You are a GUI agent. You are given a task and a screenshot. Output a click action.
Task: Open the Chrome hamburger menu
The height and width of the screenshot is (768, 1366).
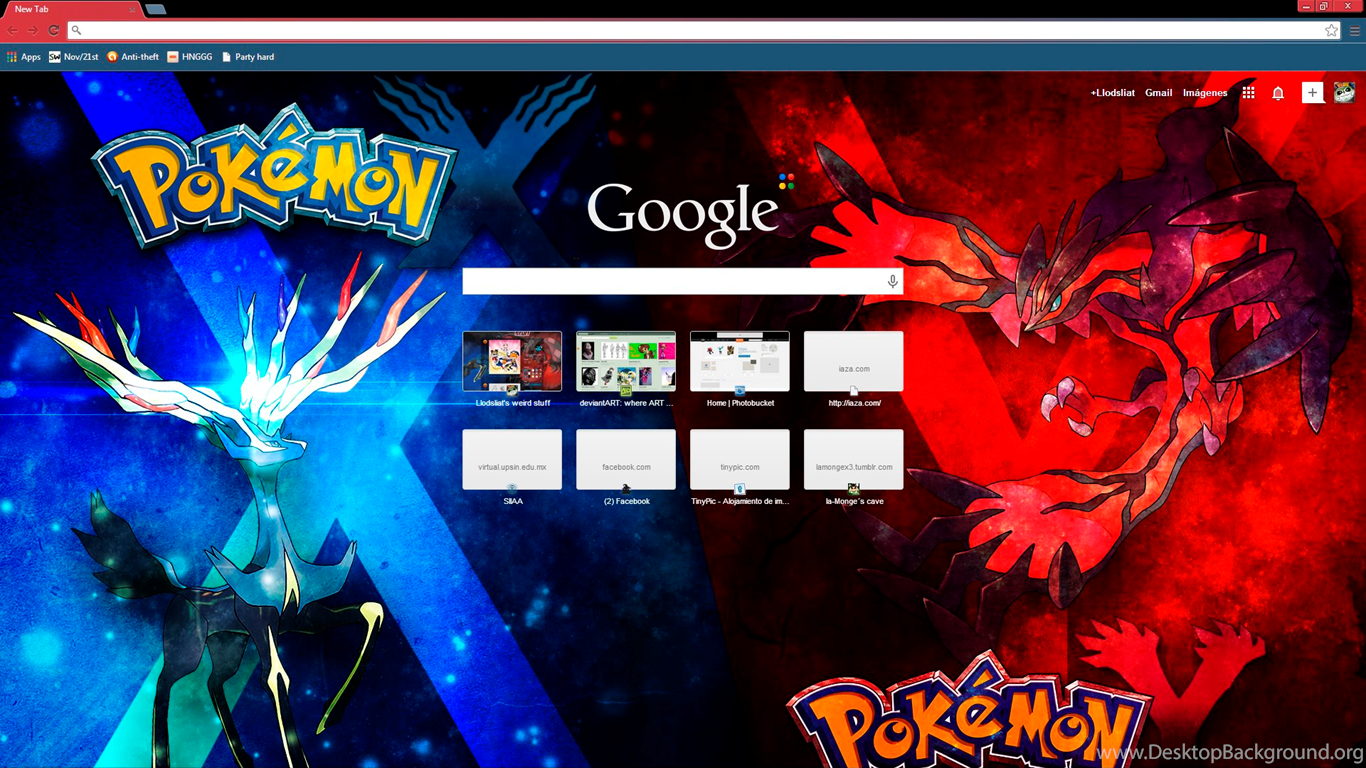1354,31
